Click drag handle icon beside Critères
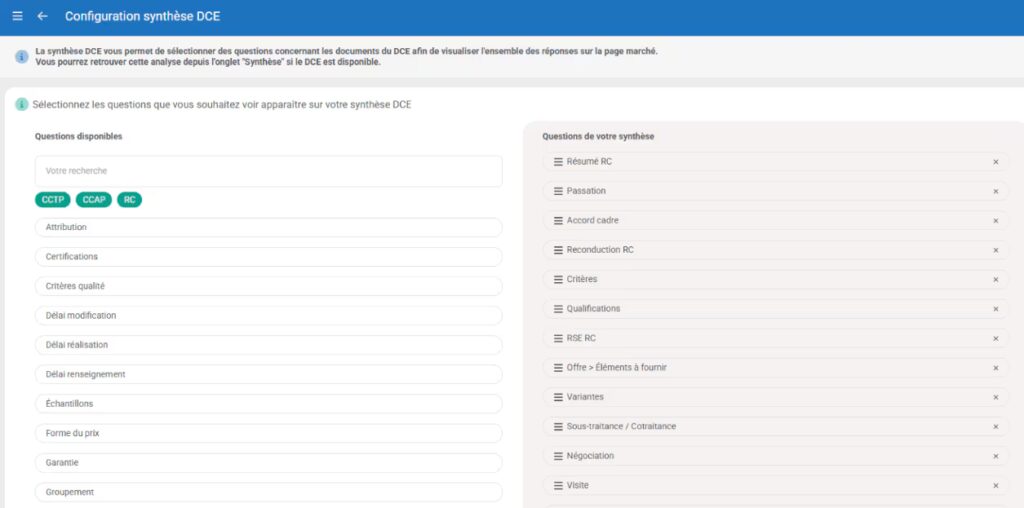Viewport: 1024px width, 508px height. pyautogui.click(x=557, y=279)
